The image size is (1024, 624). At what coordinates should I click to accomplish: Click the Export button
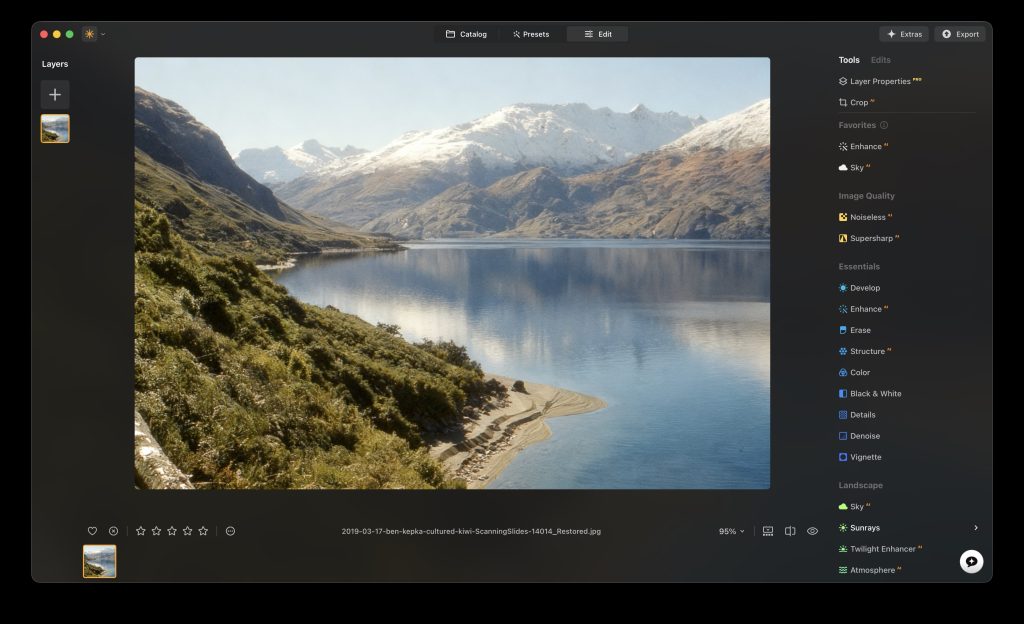coord(959,33)
